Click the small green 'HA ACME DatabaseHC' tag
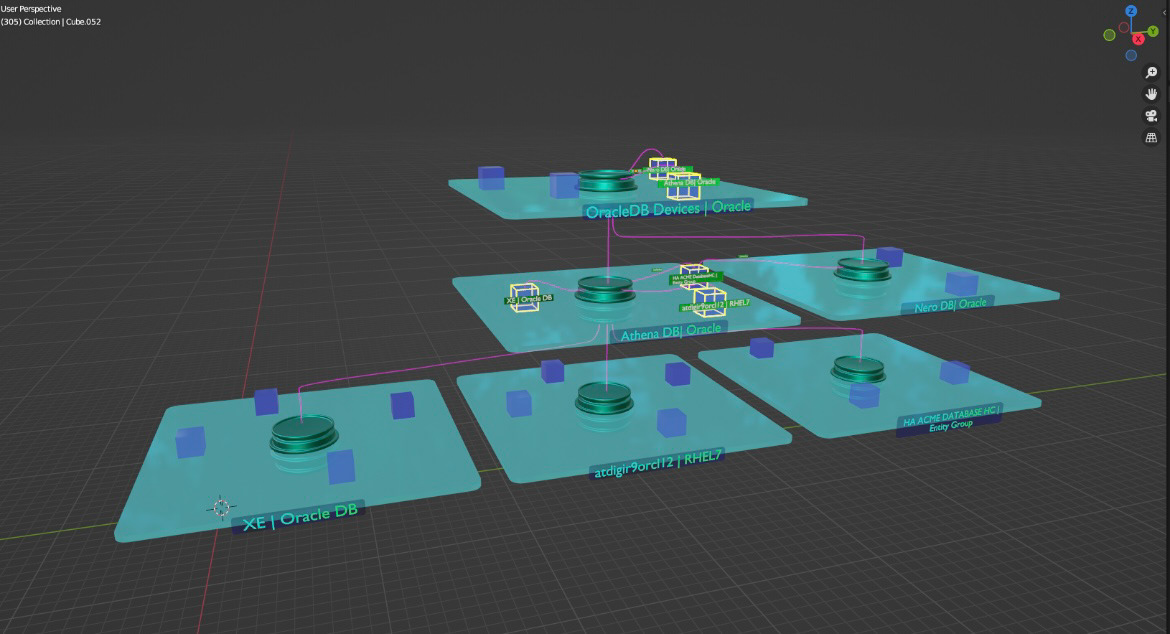1170x634 pixels. (694, 278)
